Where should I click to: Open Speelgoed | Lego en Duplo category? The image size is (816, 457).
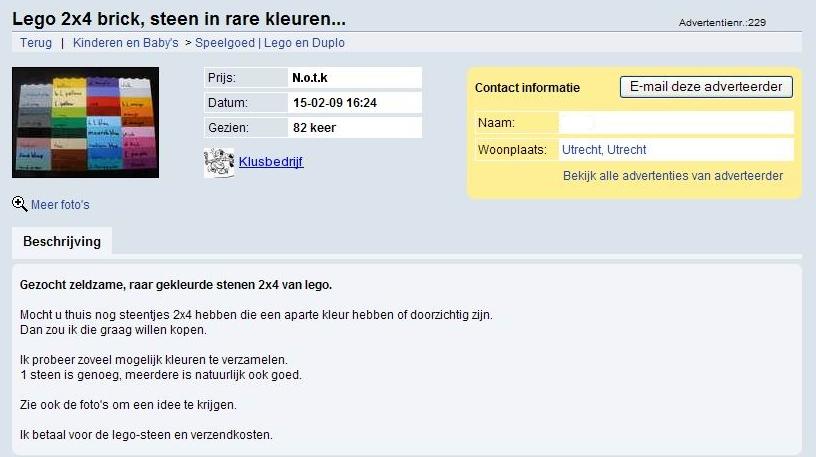[270, 43]
